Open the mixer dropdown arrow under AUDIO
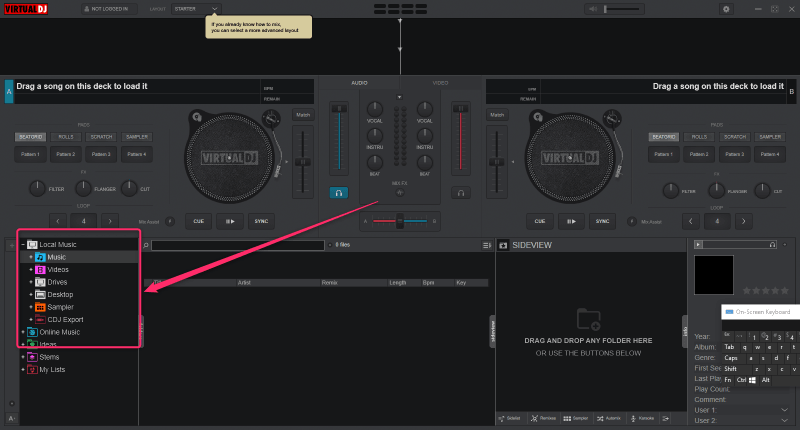 tap(399, 97)
